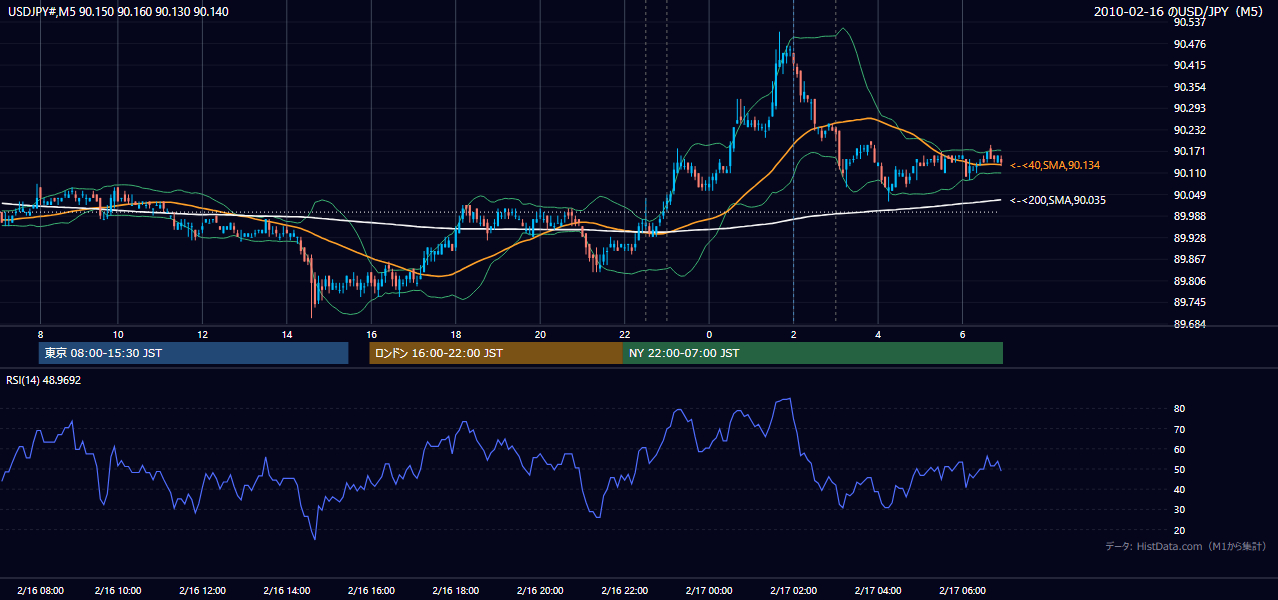Screen dimensions: 1278x600
Task: Click hour 10 on price chart time axis
Action: tap(118, 334)
